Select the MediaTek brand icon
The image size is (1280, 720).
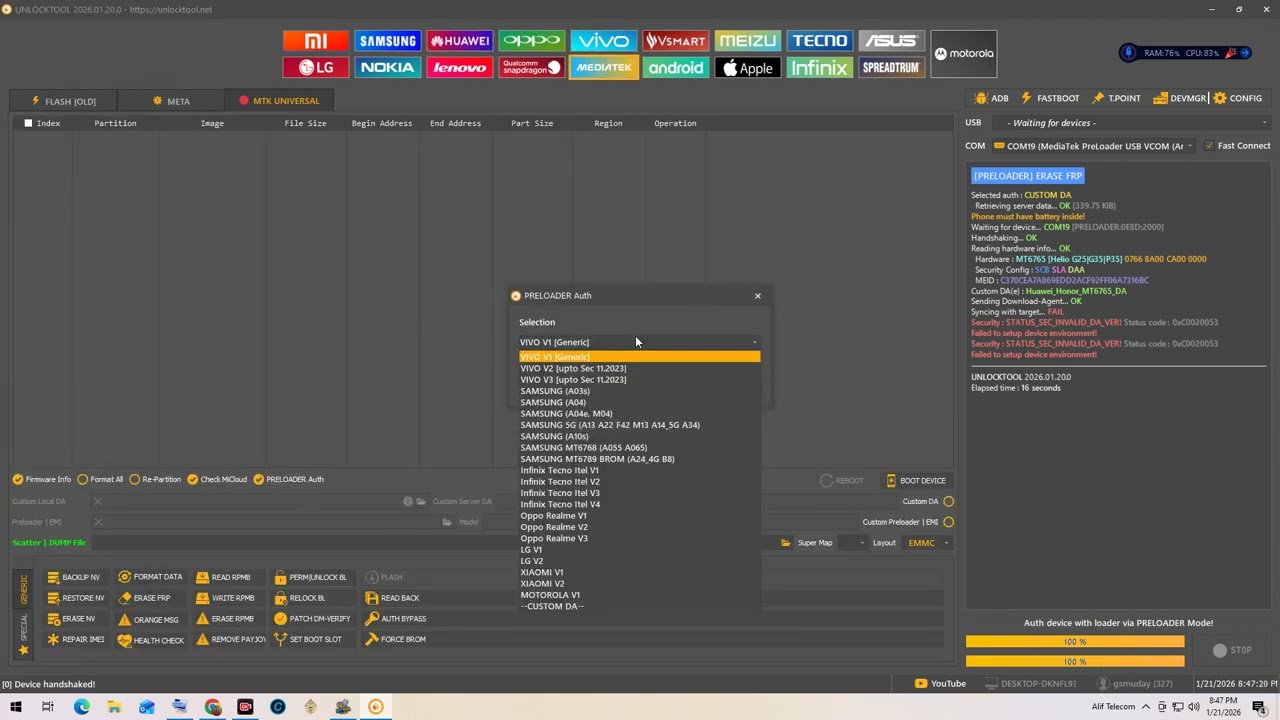[x=604, y=68]
